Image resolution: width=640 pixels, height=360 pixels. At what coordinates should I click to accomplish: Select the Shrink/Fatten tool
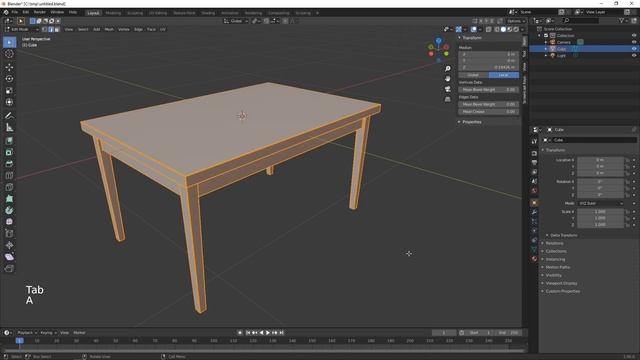coord(9,245)
